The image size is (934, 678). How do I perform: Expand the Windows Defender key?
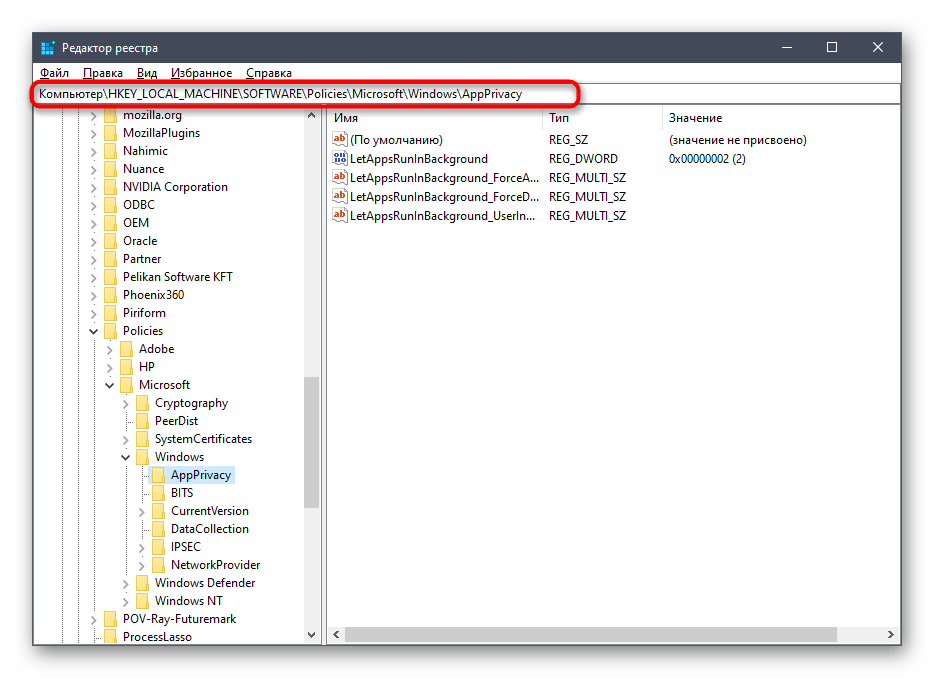tap(127, 583)
